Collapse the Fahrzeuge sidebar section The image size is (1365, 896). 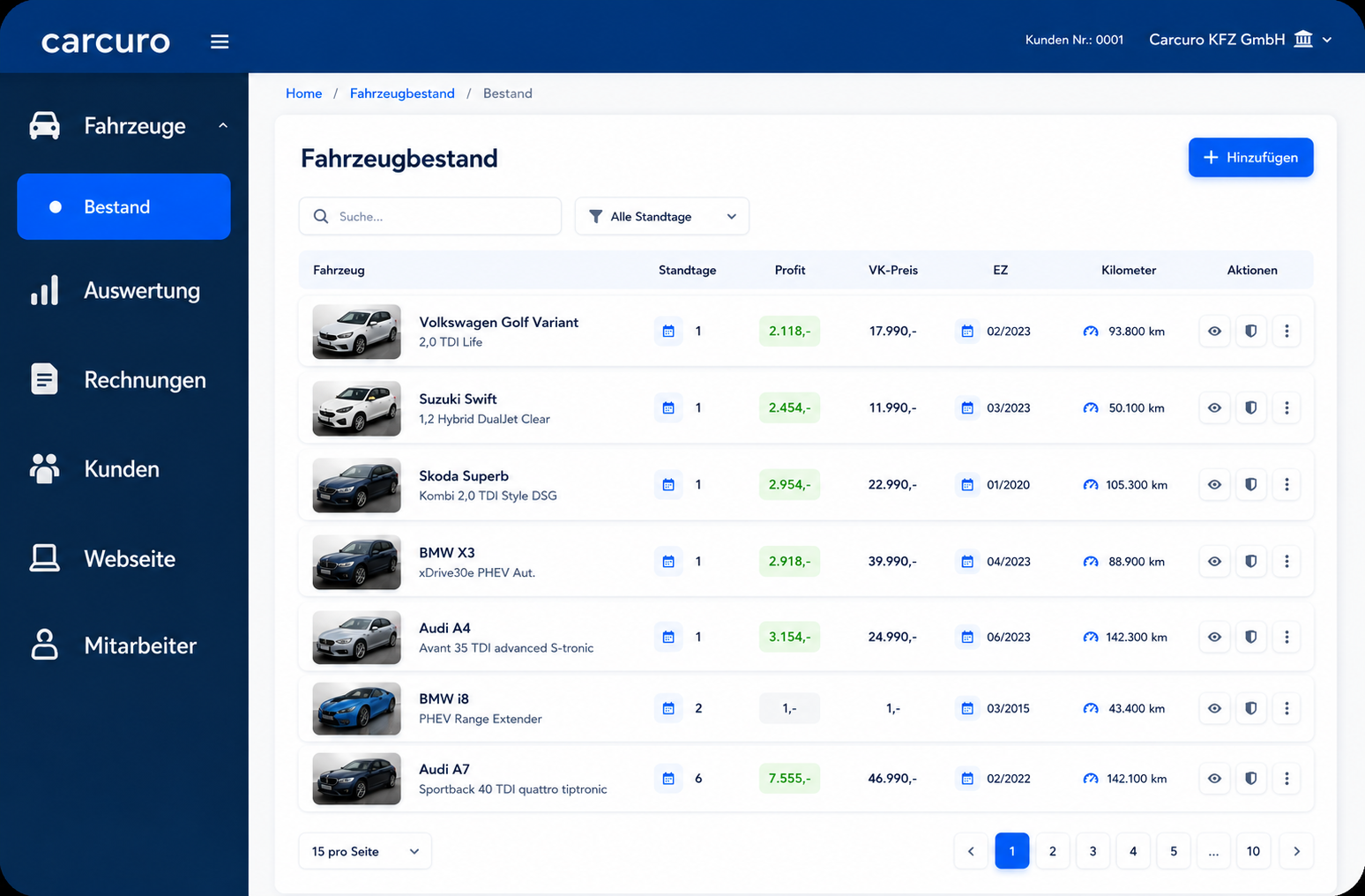[223, 126]
